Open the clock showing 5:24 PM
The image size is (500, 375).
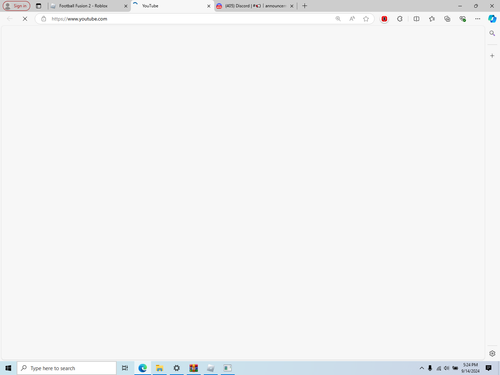[x=470, y=368]
